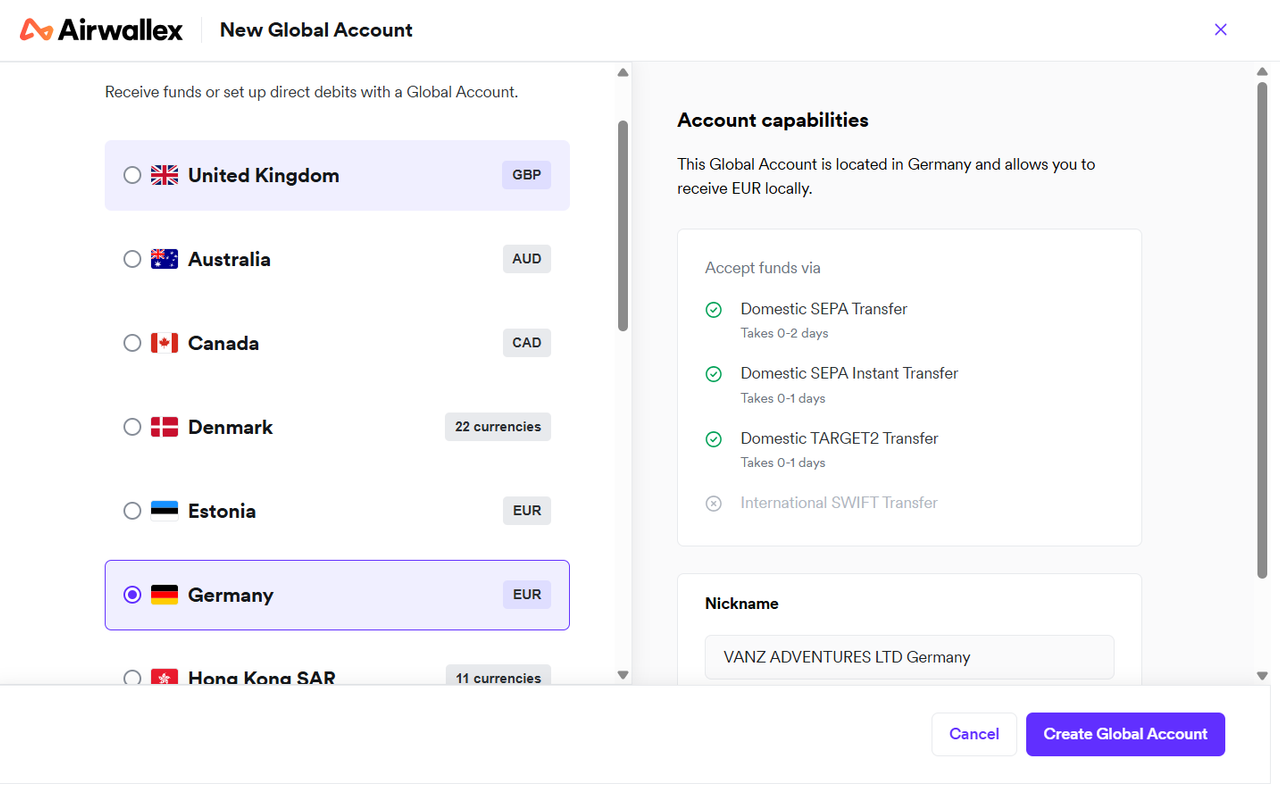Select the Canada radio button
1280x792 pixels.
click(x=132, y=343)
